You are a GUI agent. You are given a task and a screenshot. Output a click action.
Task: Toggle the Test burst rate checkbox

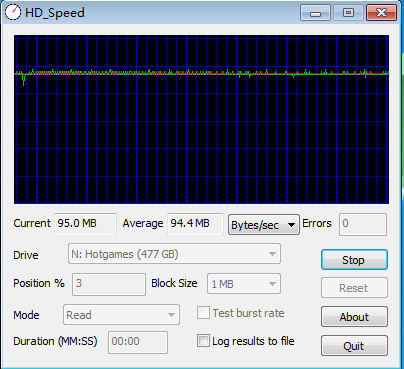pos(203,313)
